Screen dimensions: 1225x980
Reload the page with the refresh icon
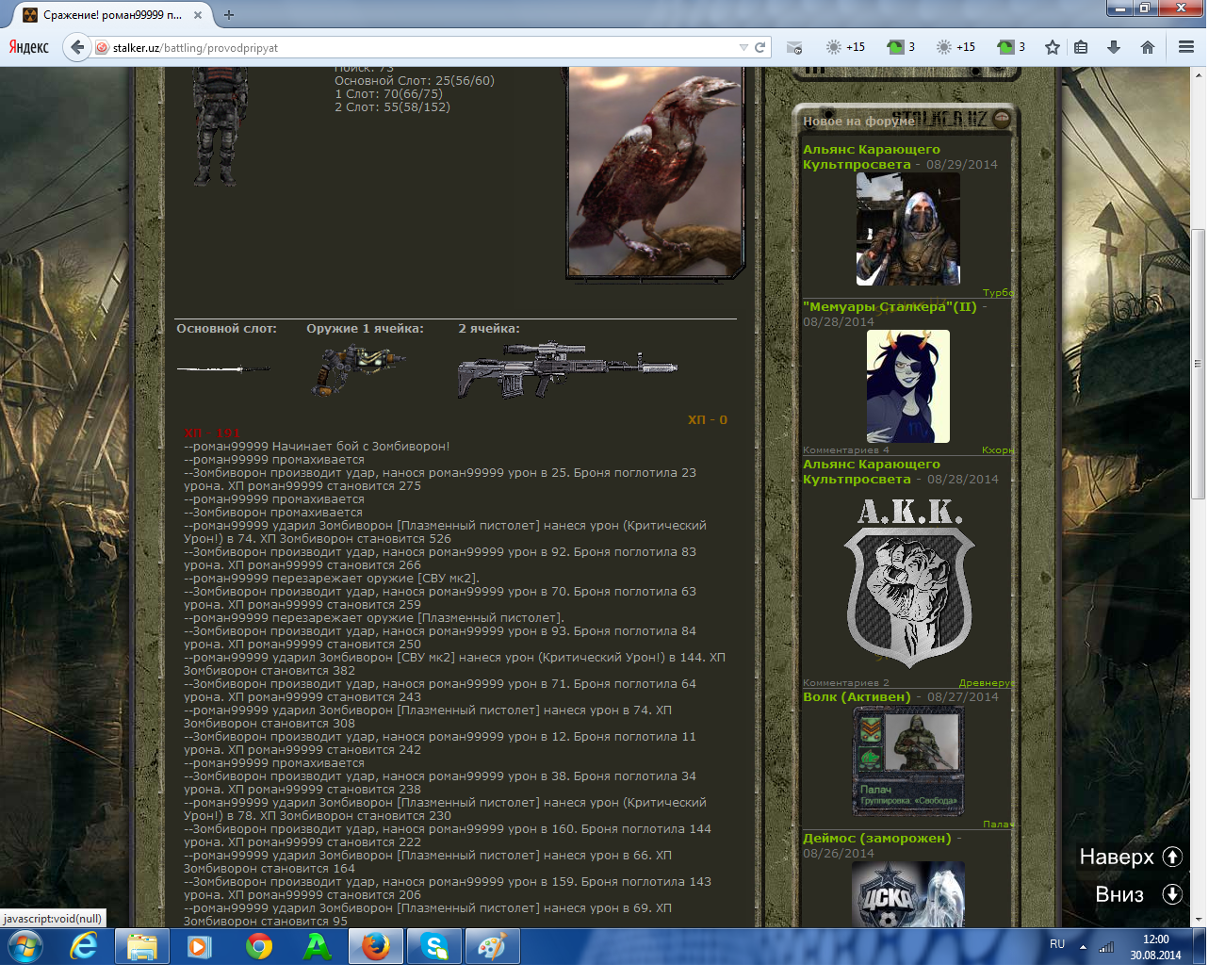759,47
